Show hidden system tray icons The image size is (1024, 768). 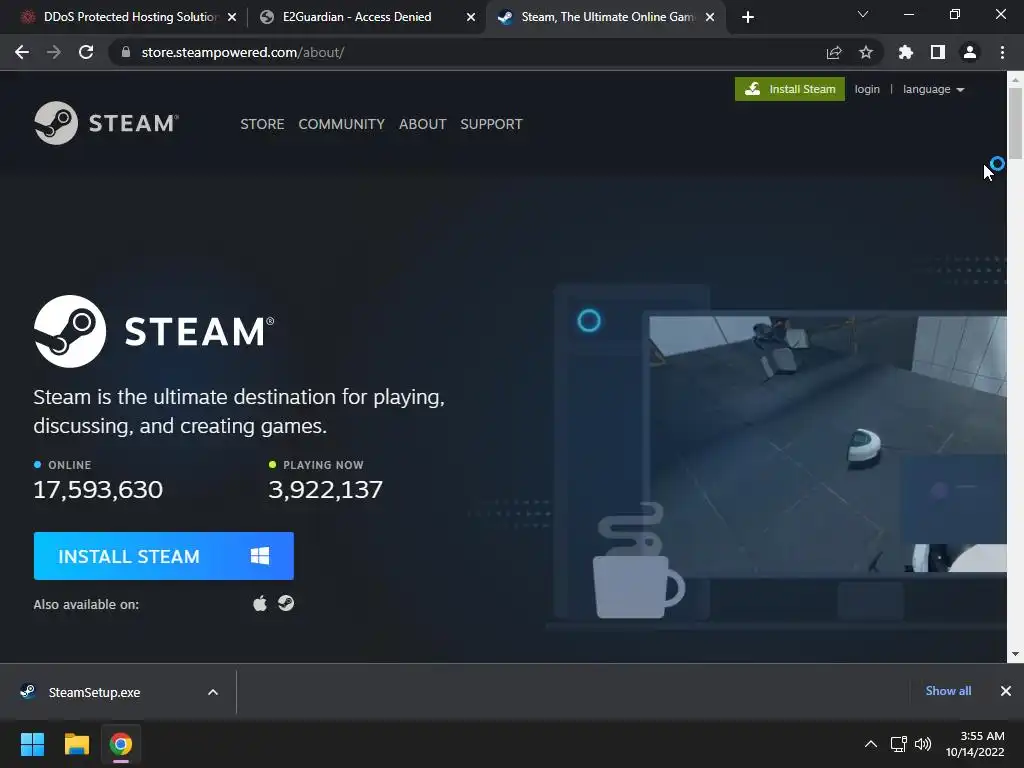coord(871,744)
